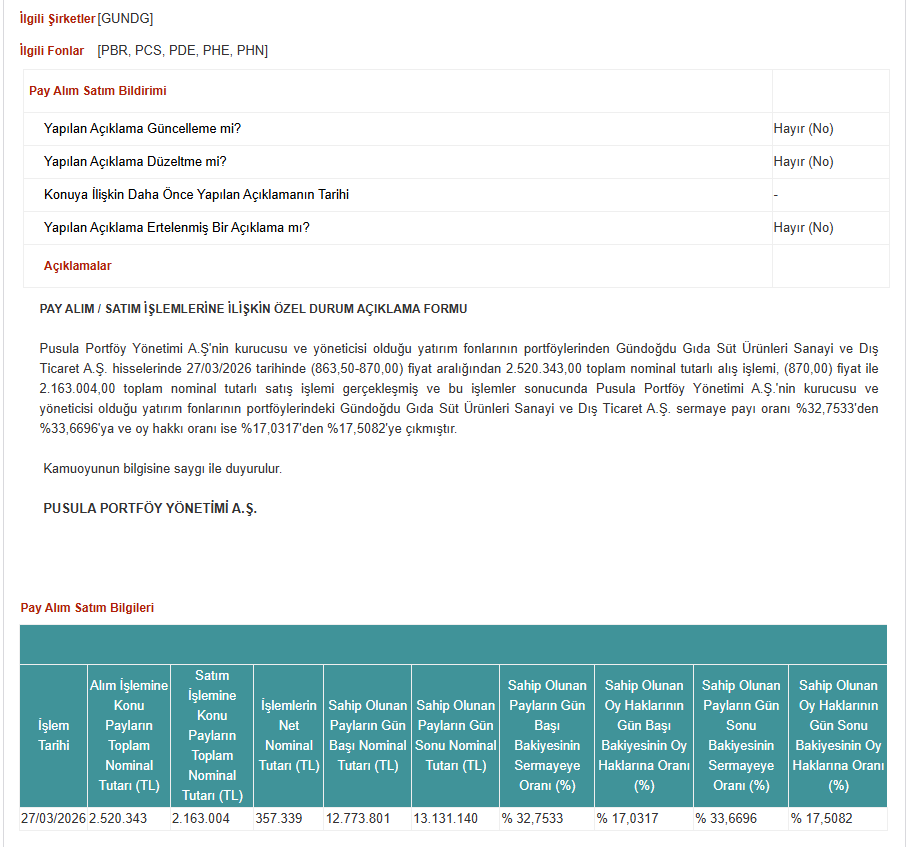Click Alım İşlemine Konu Payların column header
The height and width of the screenshot is (847, 907).
click(129, 735)
